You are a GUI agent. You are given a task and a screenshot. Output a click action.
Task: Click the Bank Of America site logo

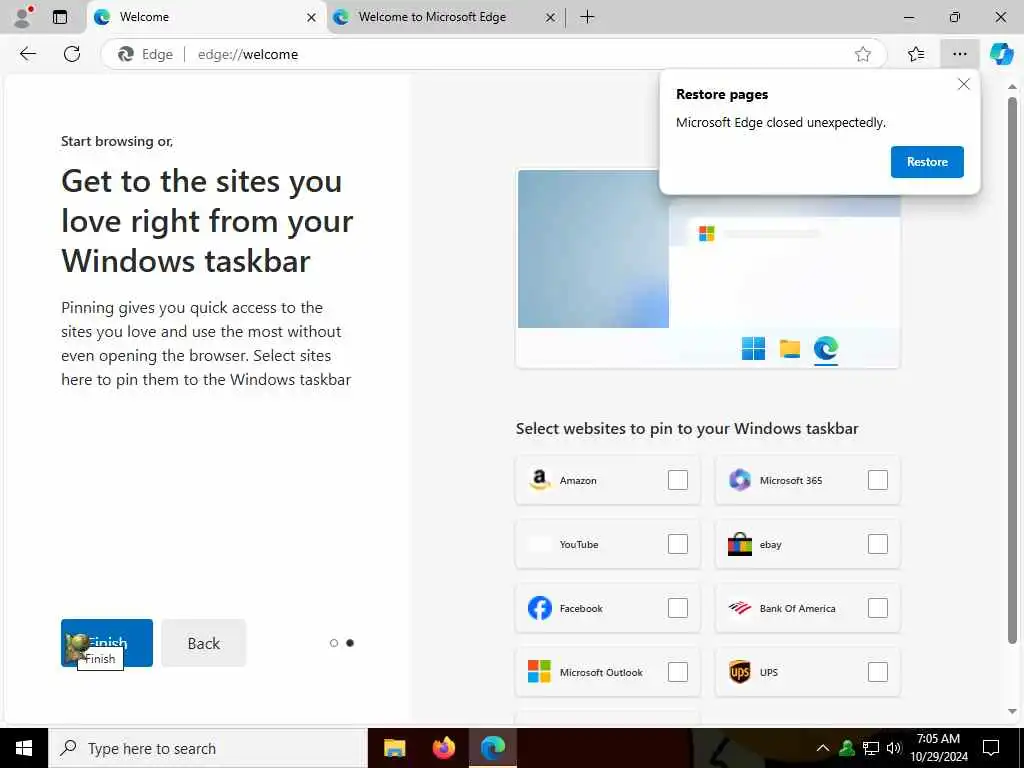pos(739,608)
